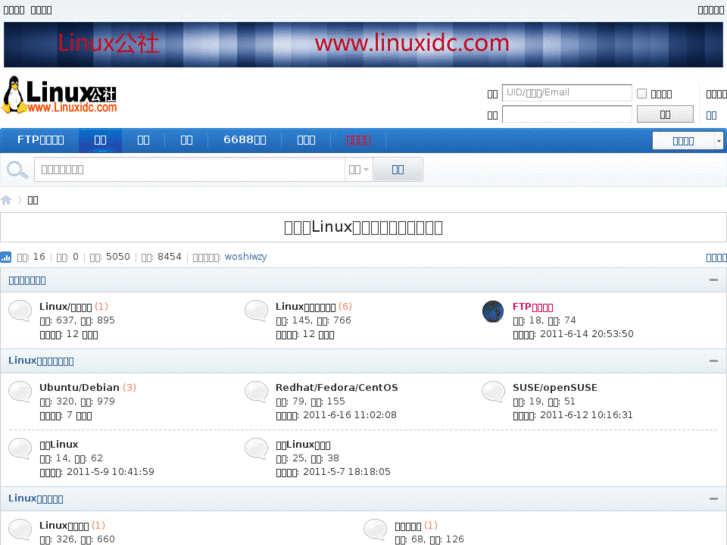The width and height of the screenshot is (727, 545).
Task: Open the FTP forum globe icon
Action: coord(493,311)
